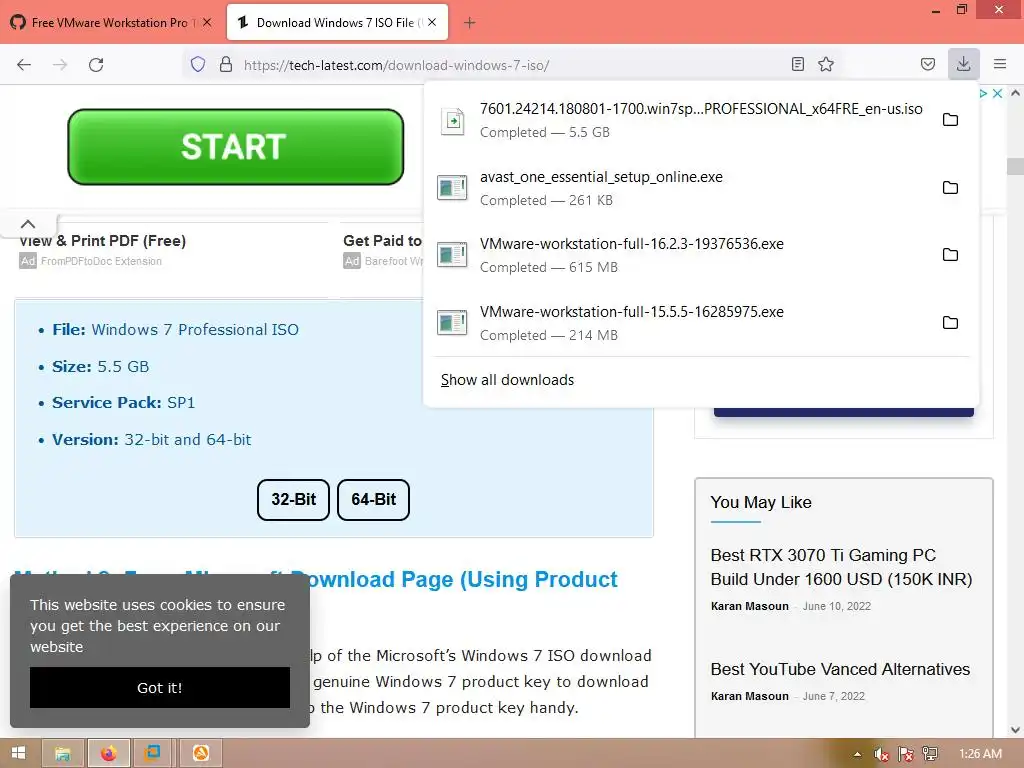Go back with the browser back arrow
The height and width of the screenshot is (768, 1024).
tap(24, 64)
